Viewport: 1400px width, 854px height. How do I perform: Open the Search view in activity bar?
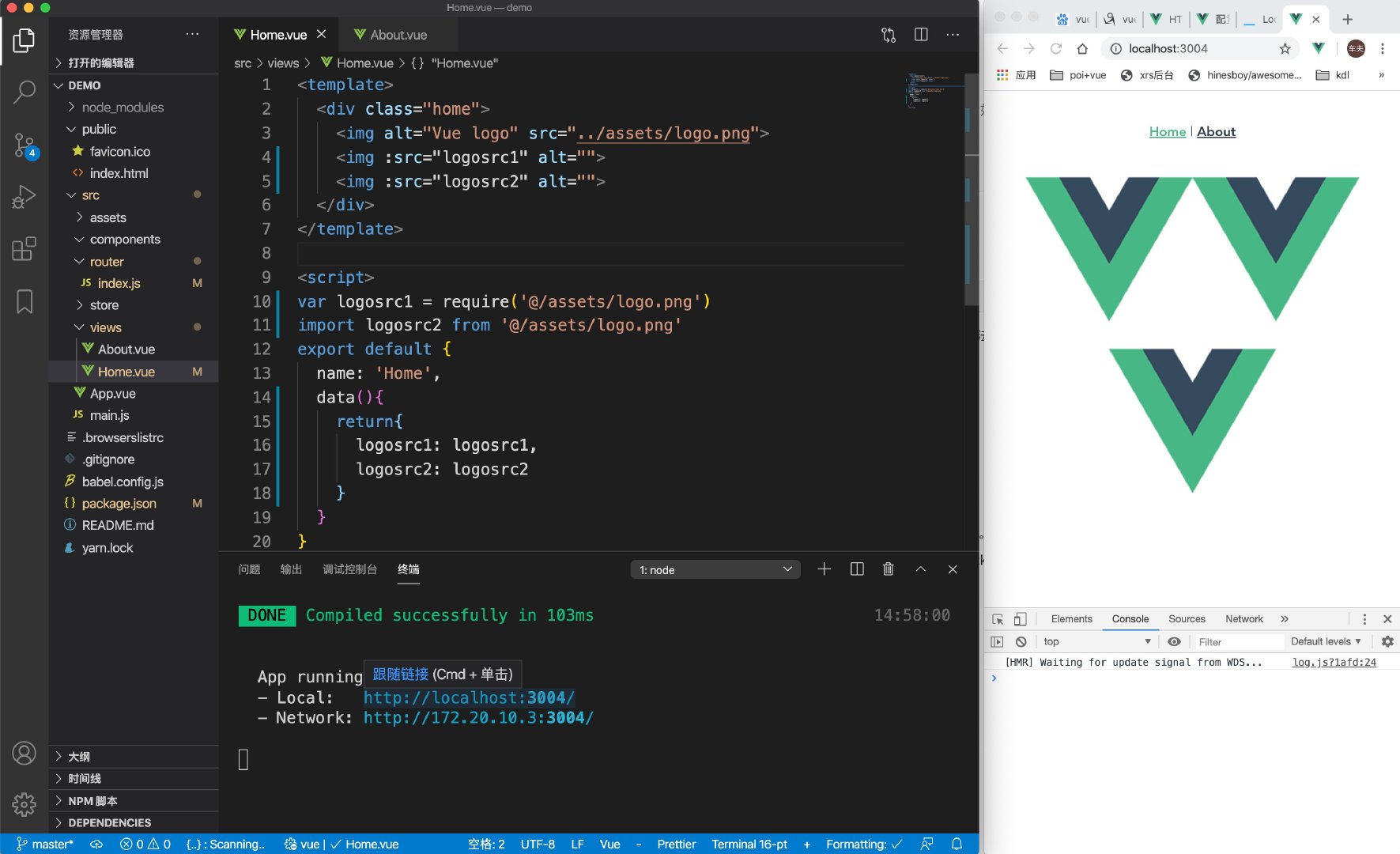point(25,92)
